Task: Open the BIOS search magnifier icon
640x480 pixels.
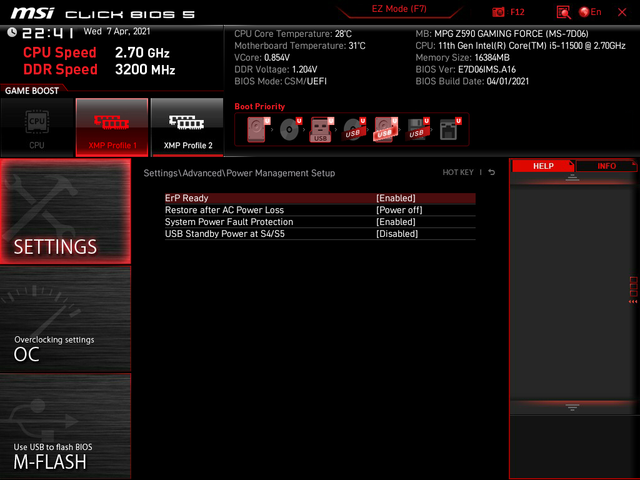Action: click(563, 12)
